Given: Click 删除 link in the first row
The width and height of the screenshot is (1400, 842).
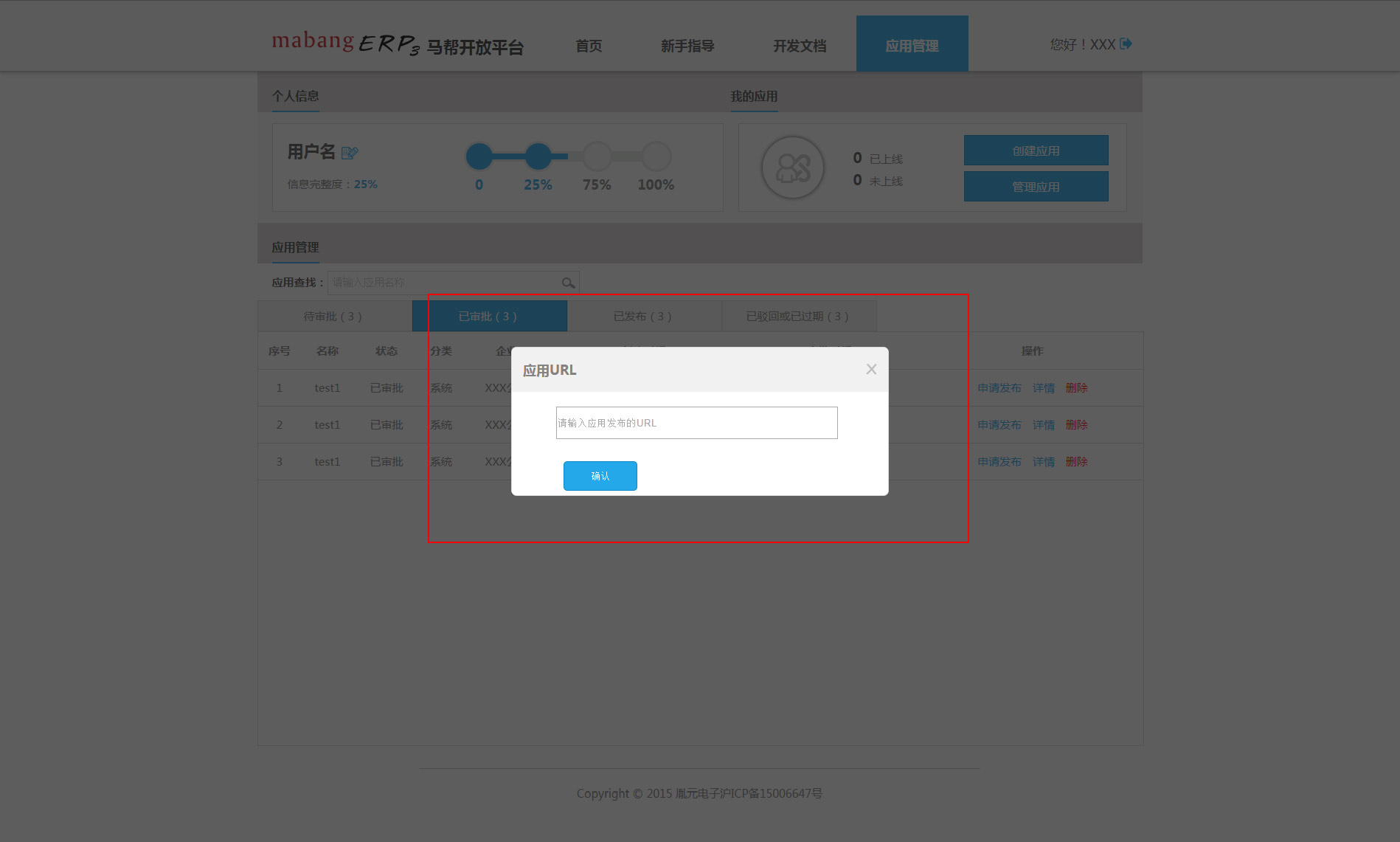Looking at the screenshot, I should click(1076, 388).
